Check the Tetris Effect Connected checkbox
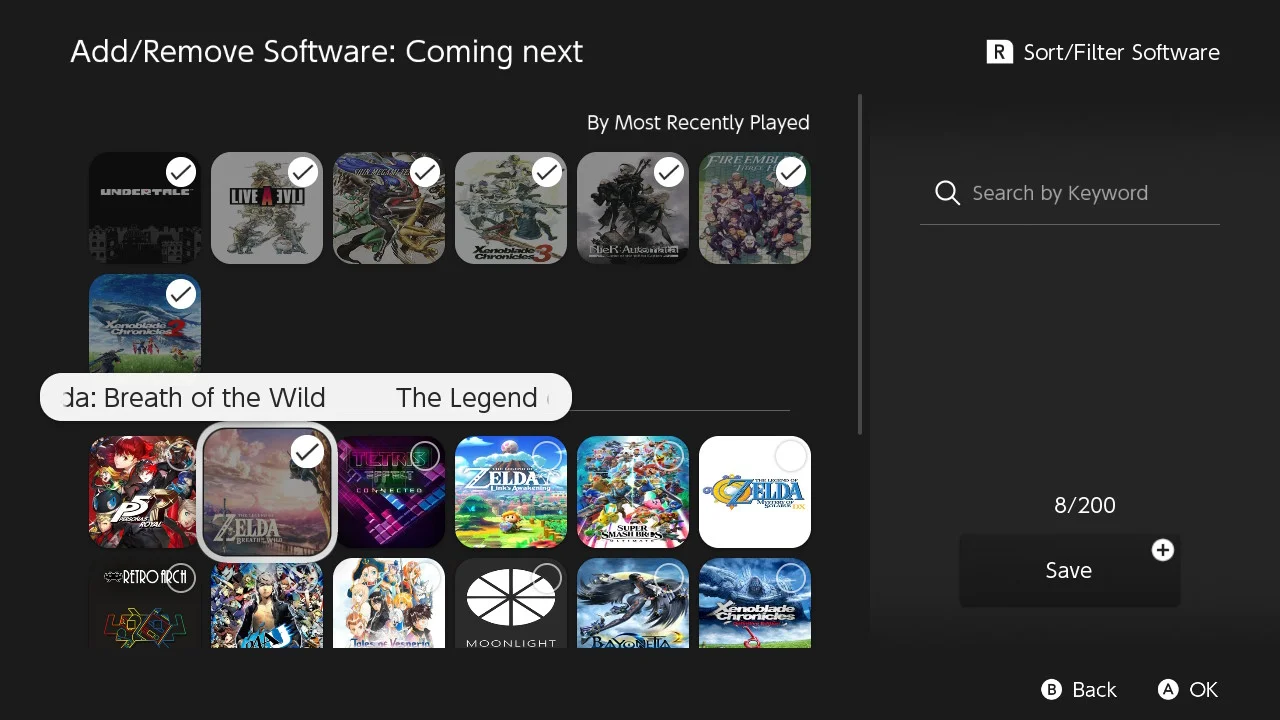This screenshot has height=720, width=1280. [x=425, y=456]
